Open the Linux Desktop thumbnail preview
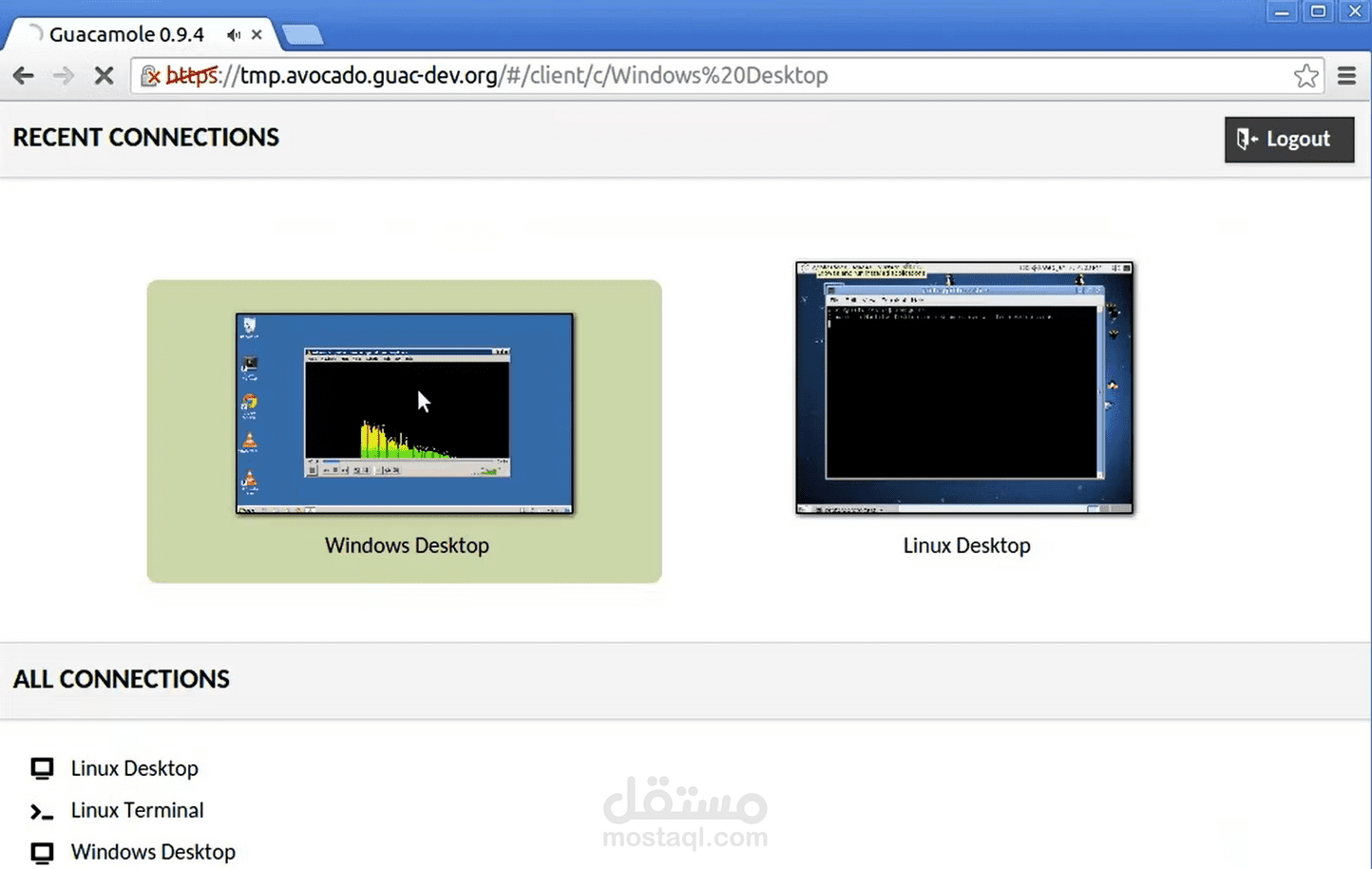Screen dimensions: 1372x869 (964, 388)
